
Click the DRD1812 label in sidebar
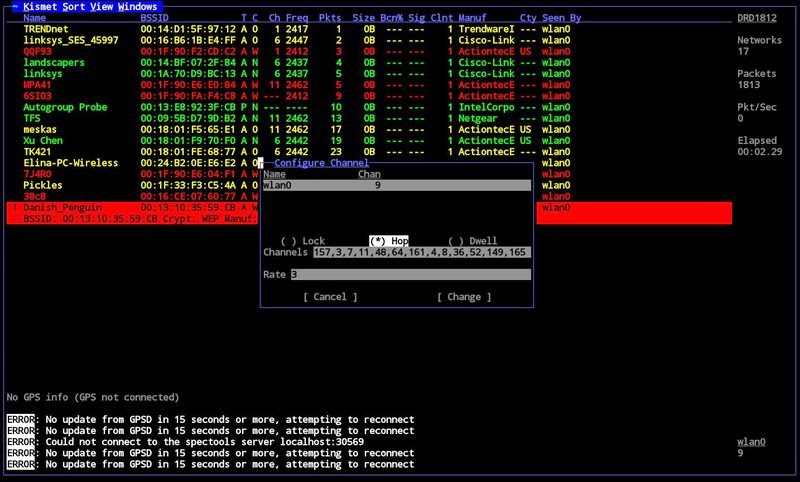(757, 18)
